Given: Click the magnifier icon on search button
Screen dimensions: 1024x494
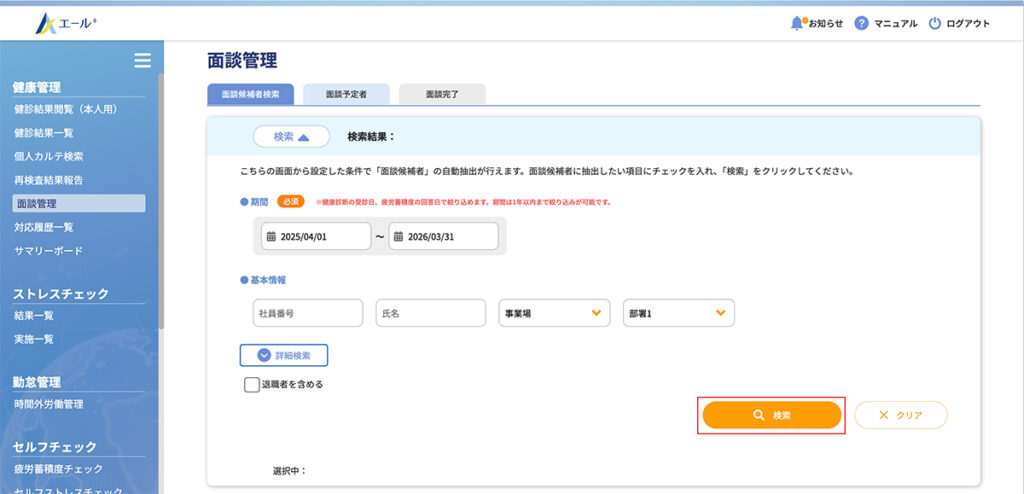Looking at the screenshot, I should click(x=759, y=415).
